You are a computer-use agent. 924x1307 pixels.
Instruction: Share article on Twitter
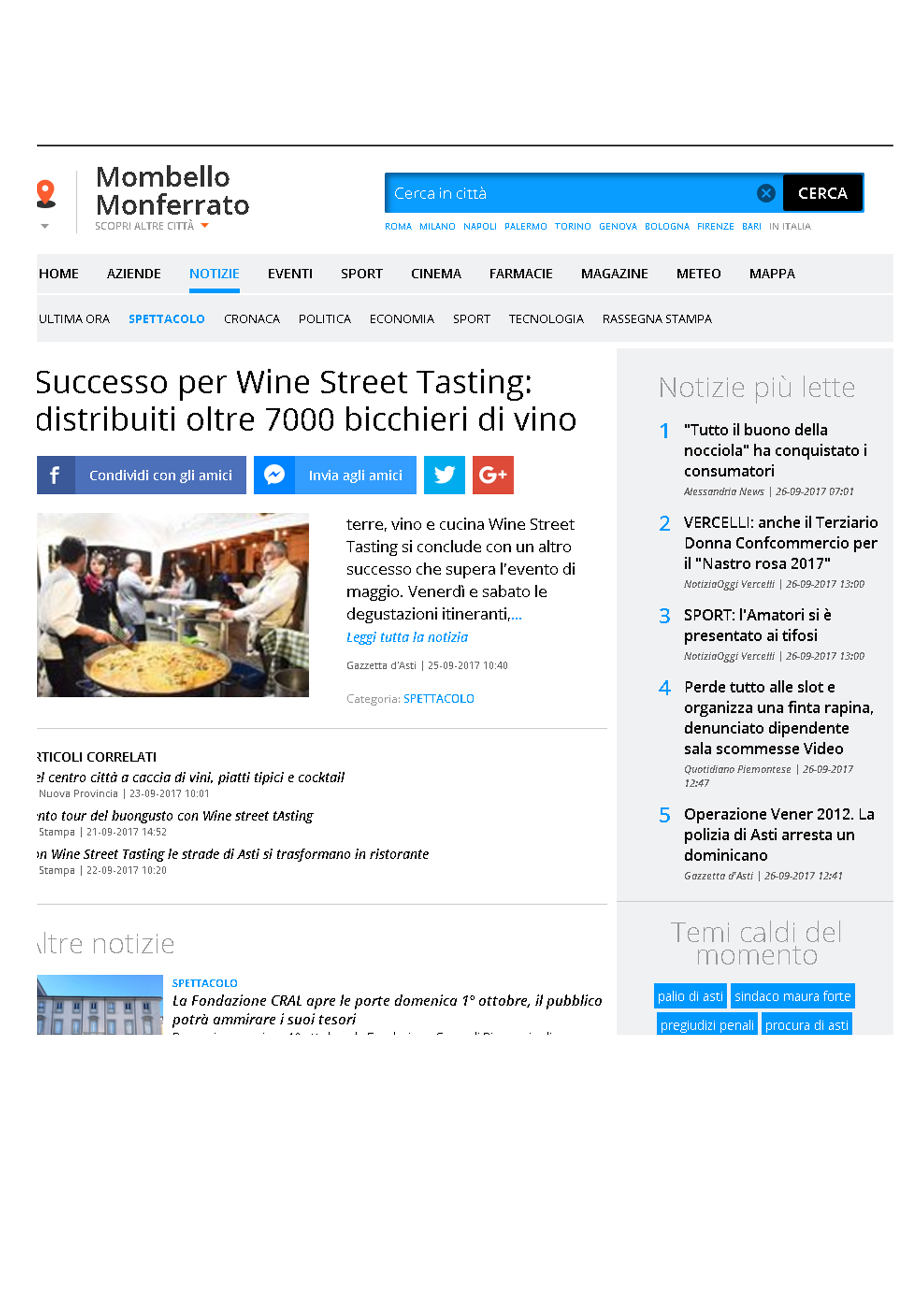click(444, 475)
